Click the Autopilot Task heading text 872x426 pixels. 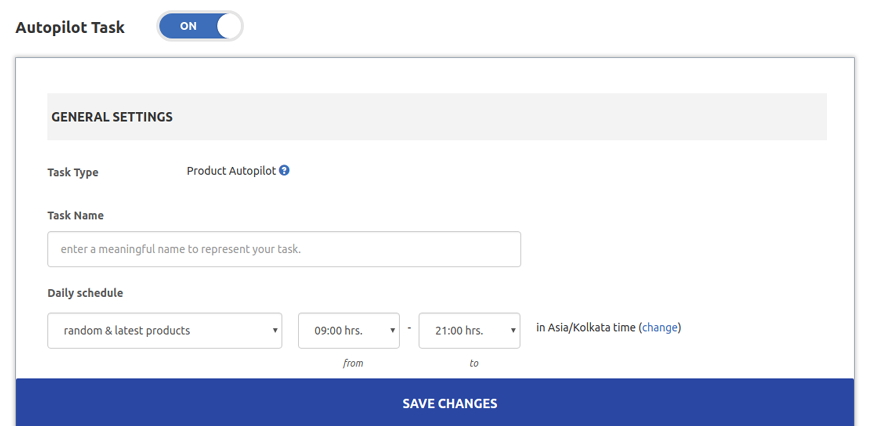point(70,27)
